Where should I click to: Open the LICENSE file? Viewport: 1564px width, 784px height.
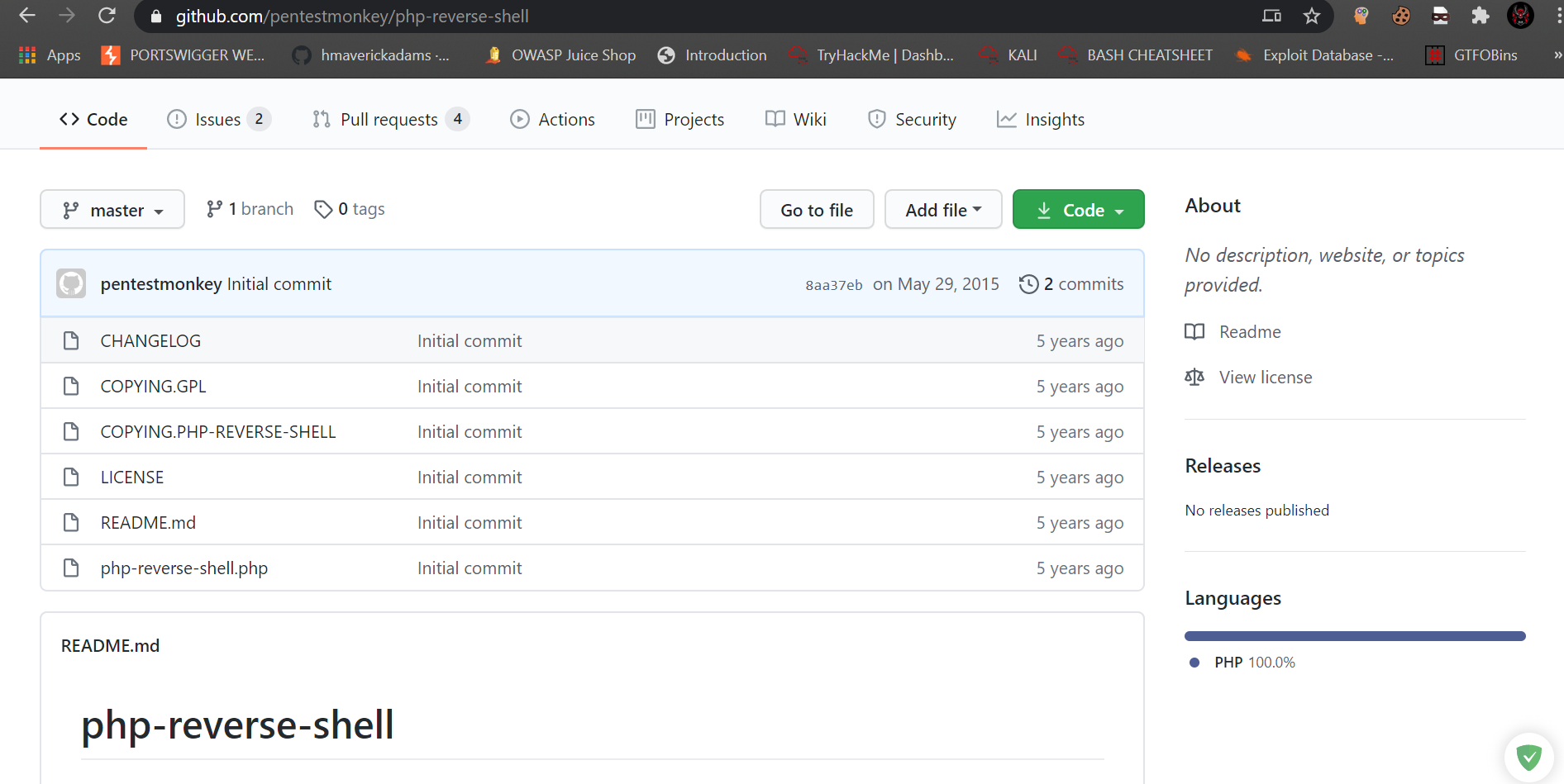coord(132,478)
